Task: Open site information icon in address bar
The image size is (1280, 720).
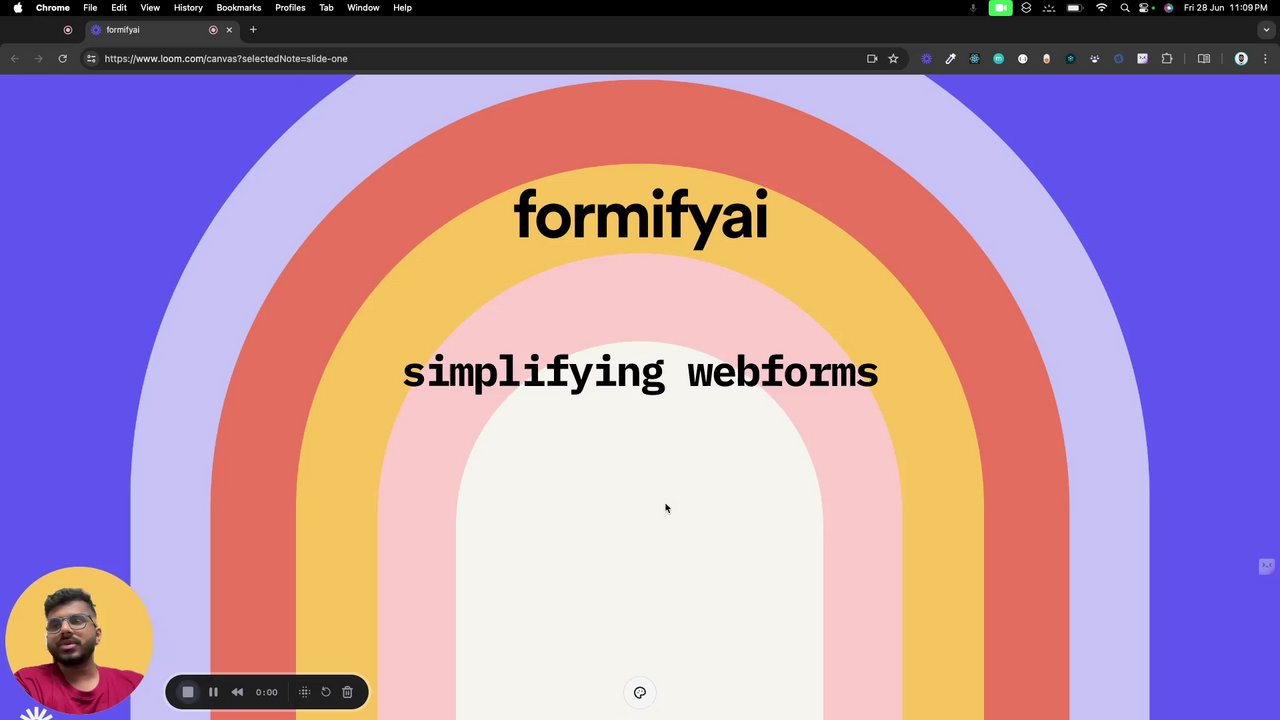Action: point(91,59)
